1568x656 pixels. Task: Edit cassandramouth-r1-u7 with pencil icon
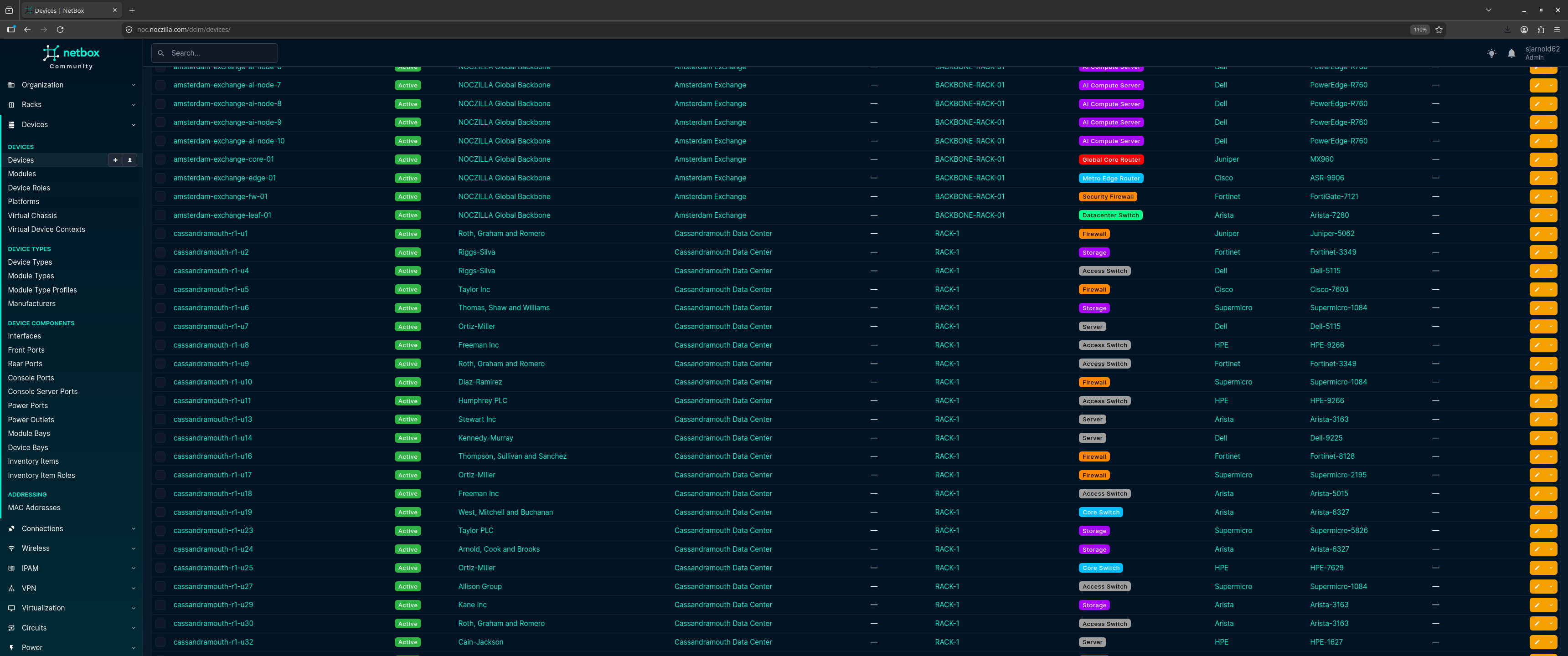1537,327
